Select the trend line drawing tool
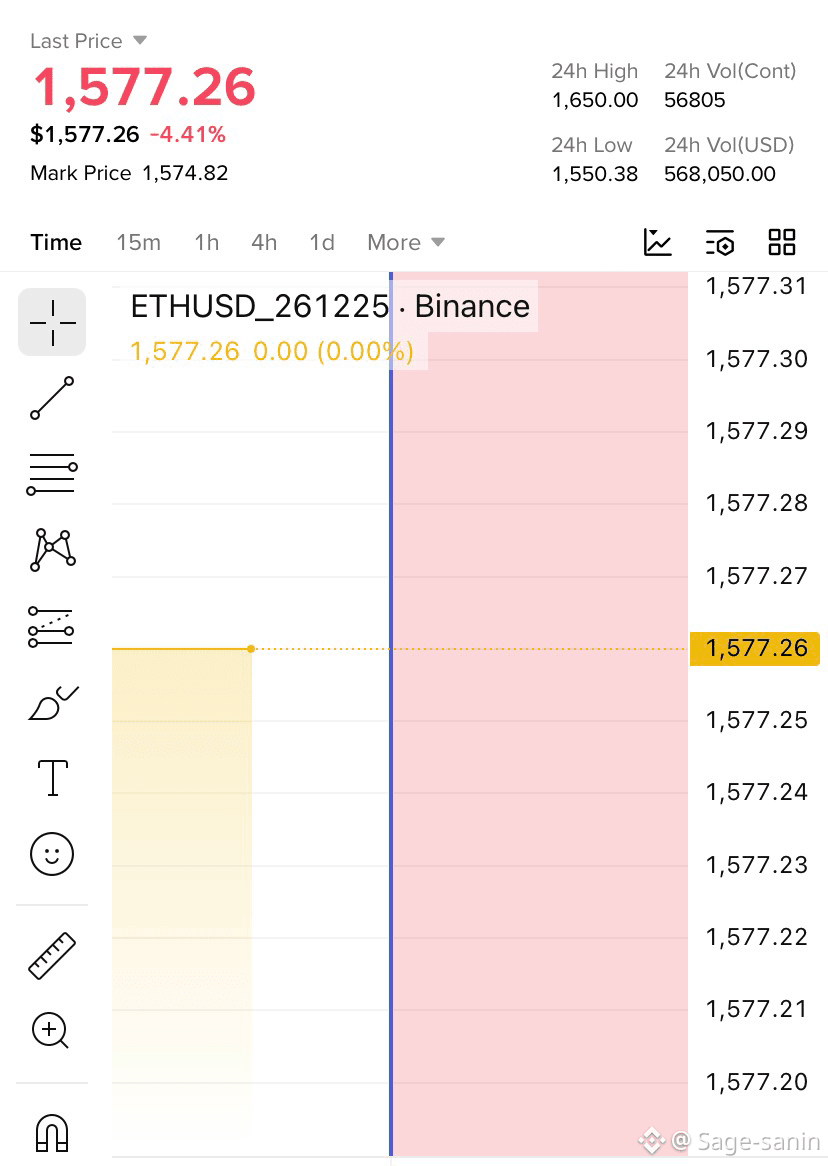828x1166 pixels. click(x=52, y=398)
